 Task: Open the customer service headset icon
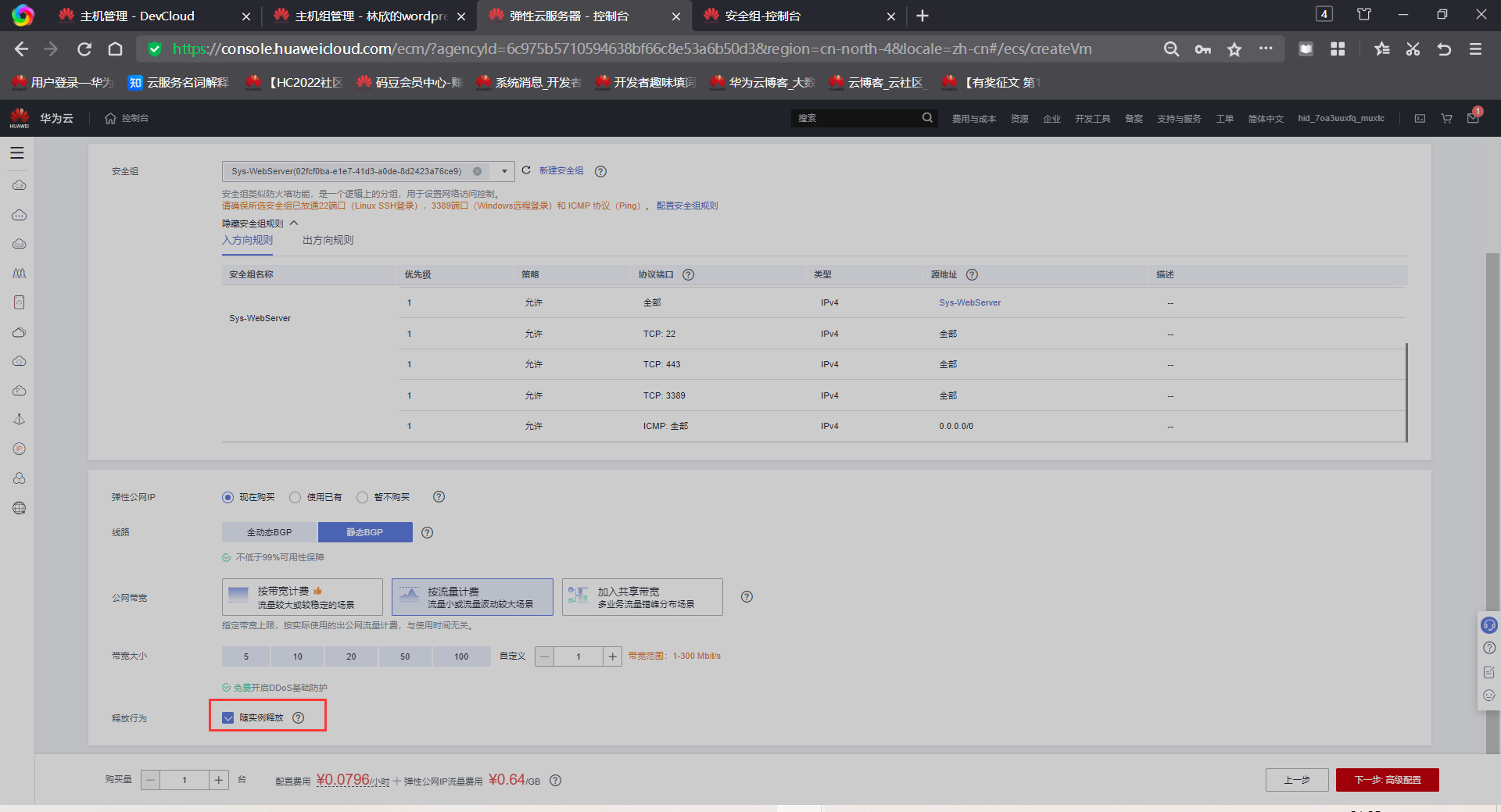(x=1488, y=625)
